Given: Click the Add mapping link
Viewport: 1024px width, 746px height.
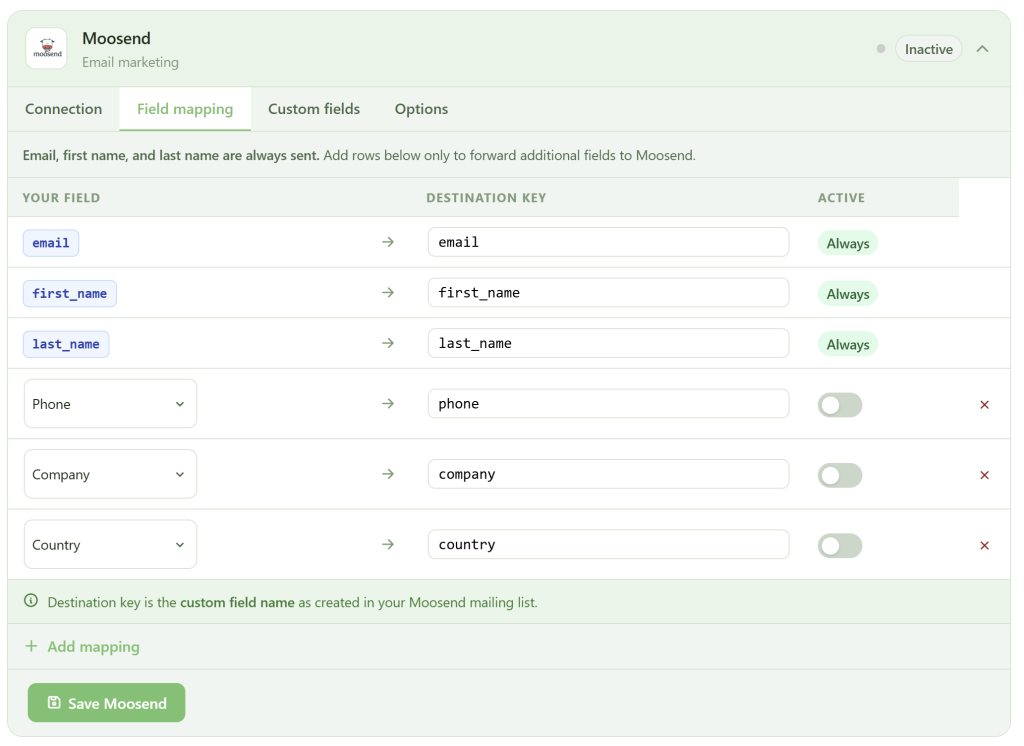Looking at the screenshot, I should pos(82,647).
